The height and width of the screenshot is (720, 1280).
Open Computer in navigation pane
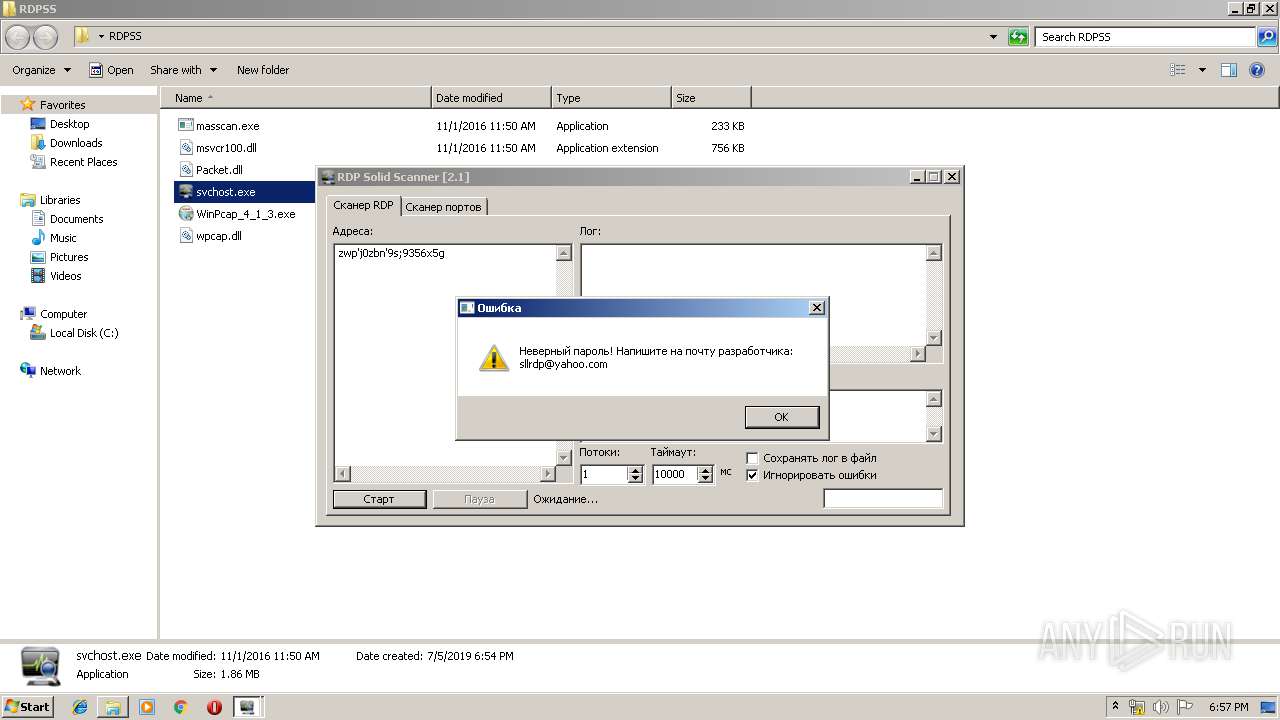point(63,314)
